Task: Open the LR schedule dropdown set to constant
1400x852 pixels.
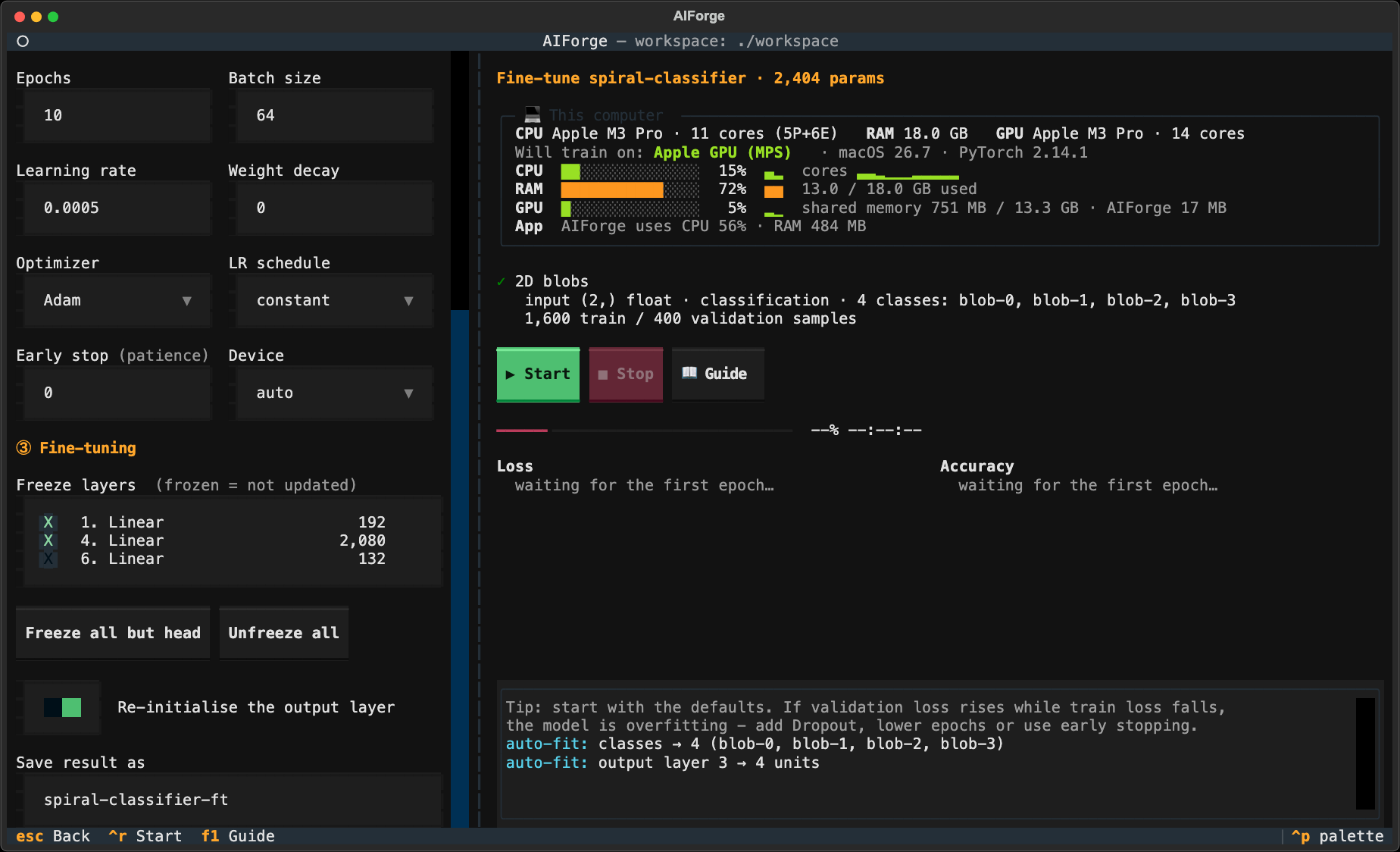Action: (335, 300)
